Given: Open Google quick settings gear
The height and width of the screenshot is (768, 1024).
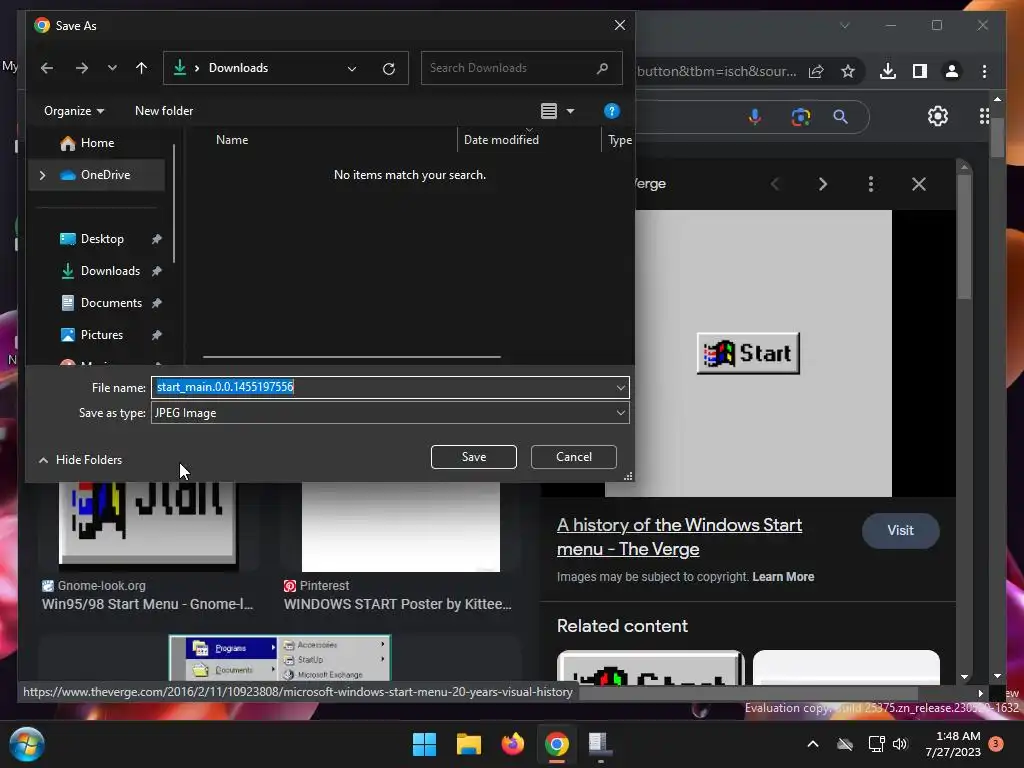Looking at the screenshot, I should pos(938,116).
